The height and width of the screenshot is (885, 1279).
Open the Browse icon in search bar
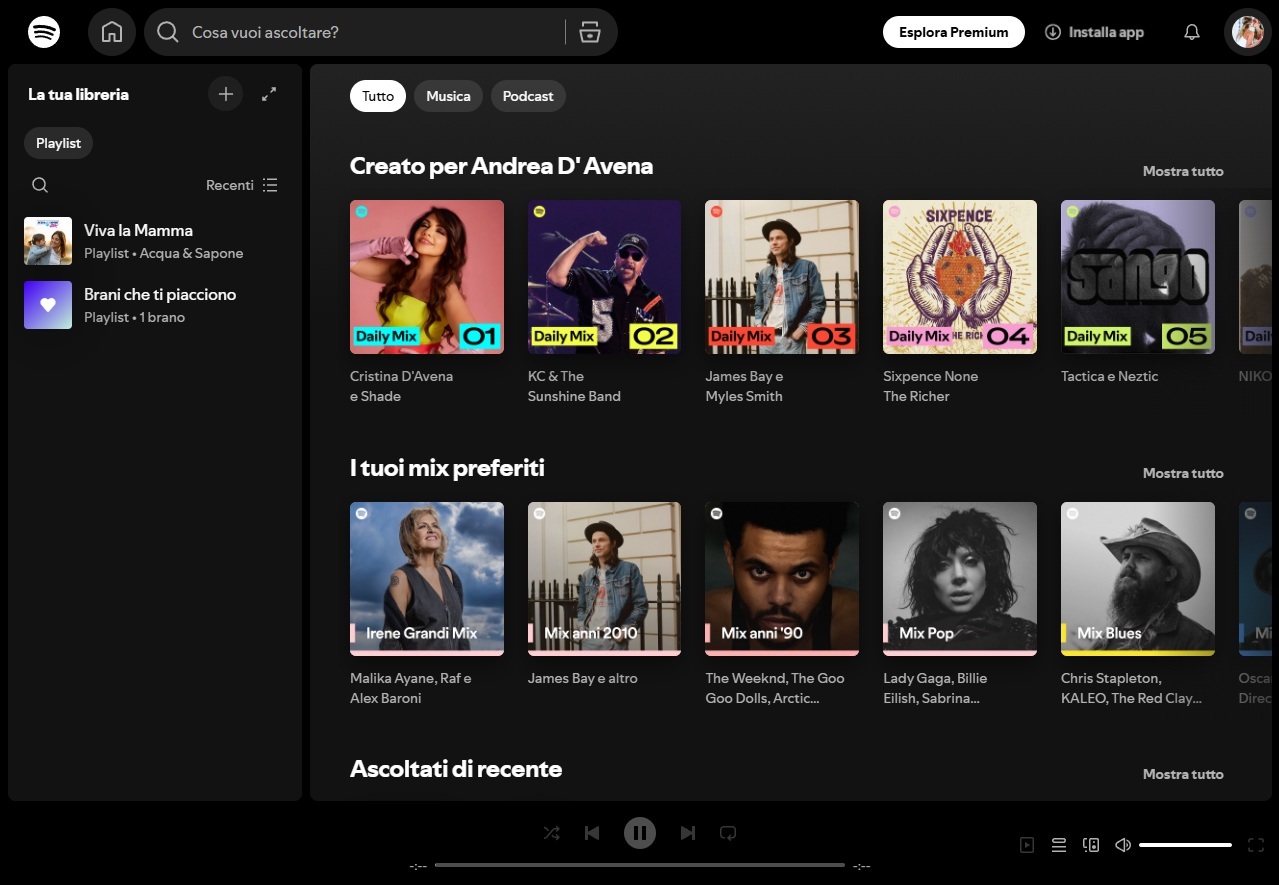(x=590, y=32)
